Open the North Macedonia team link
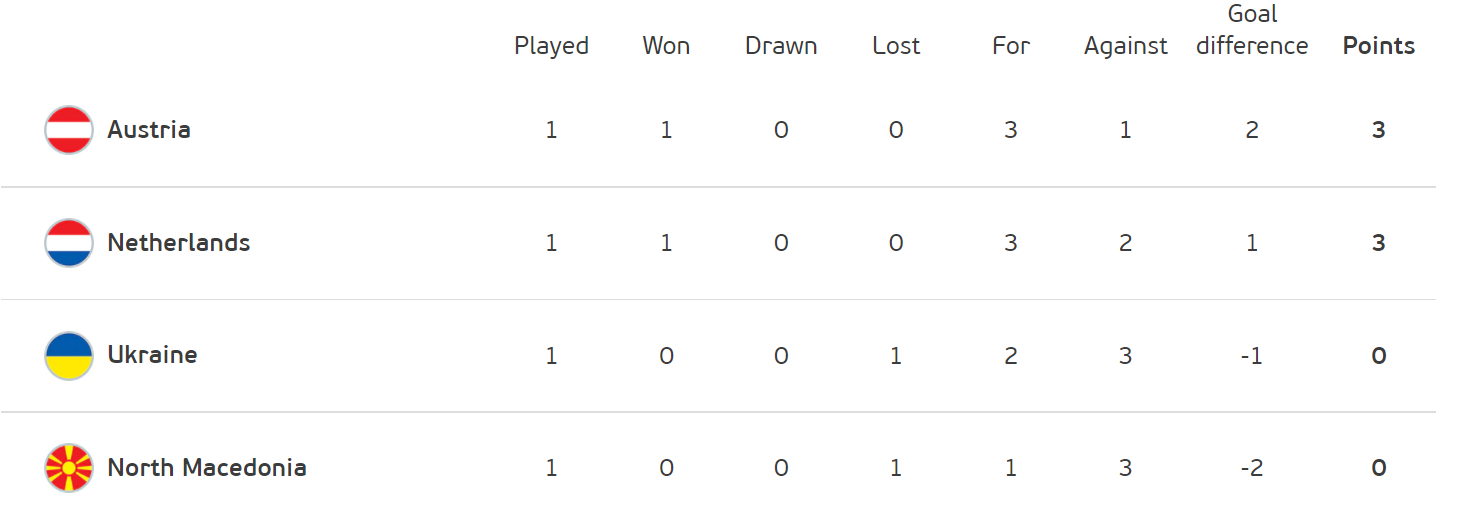 (207, 468)
